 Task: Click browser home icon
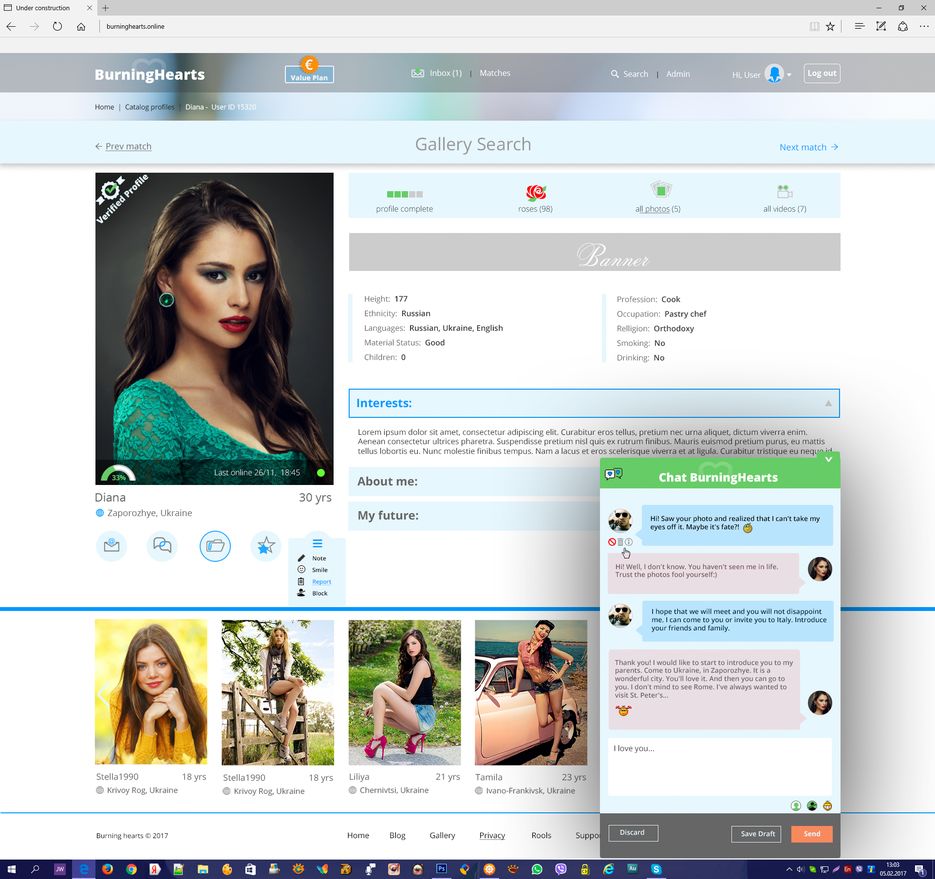coord(81,26)
